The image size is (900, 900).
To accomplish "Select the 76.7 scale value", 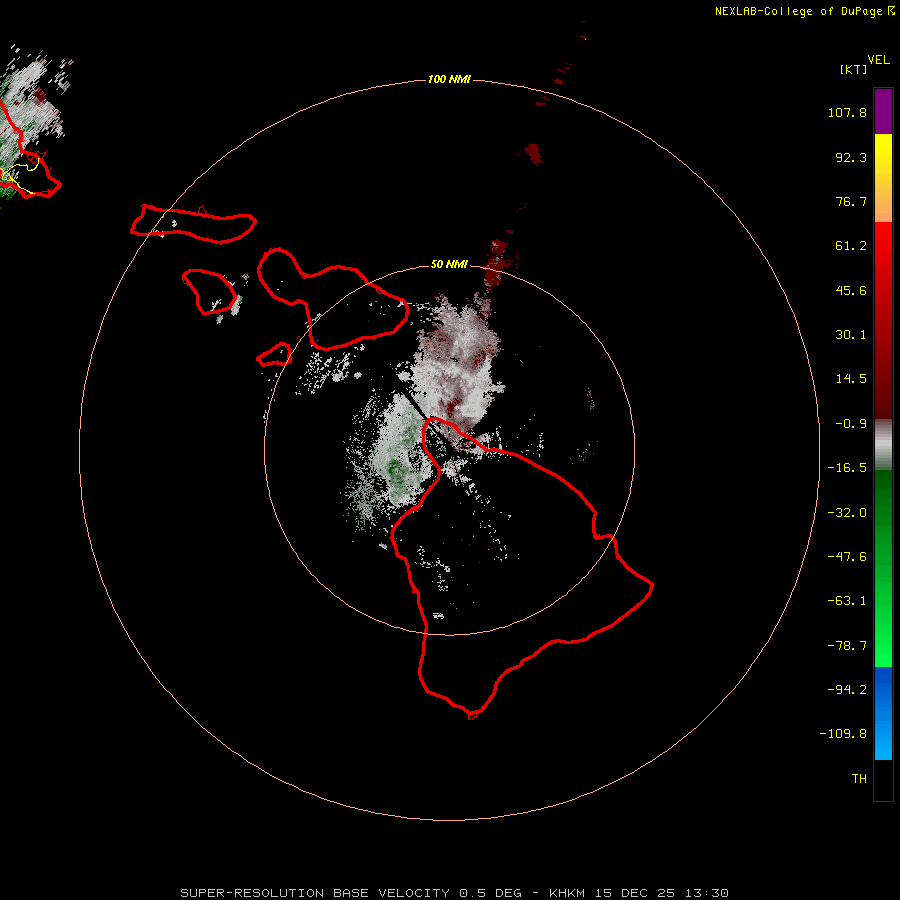I will click(851, 201).
